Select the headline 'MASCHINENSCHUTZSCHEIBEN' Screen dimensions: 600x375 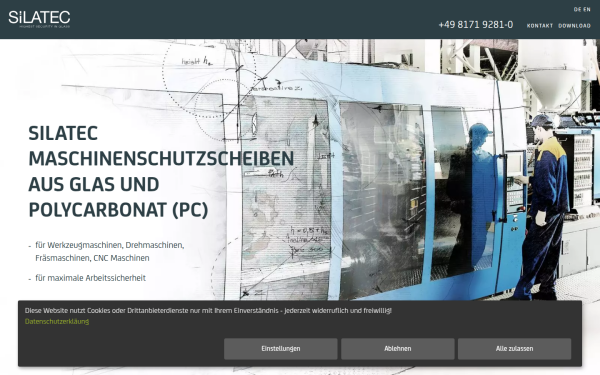pos(161,158)
